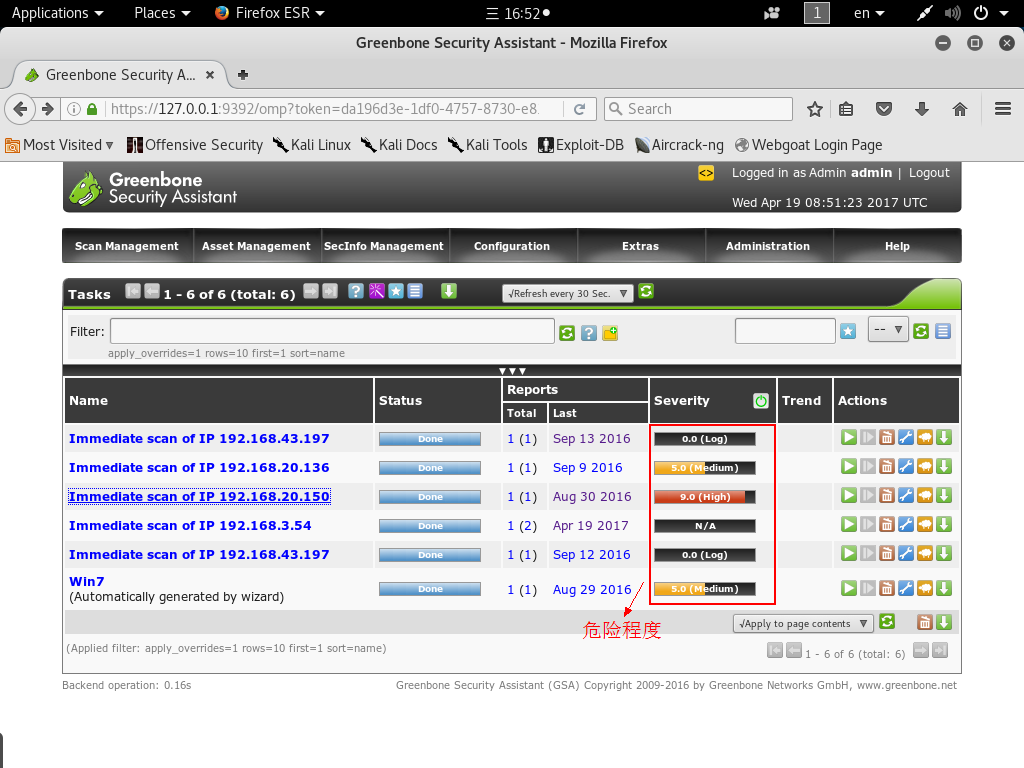This screenshot has height=768, width=1024.
Task: Clone the 192.168.20.150 scan task
Action: coord(925,496)
